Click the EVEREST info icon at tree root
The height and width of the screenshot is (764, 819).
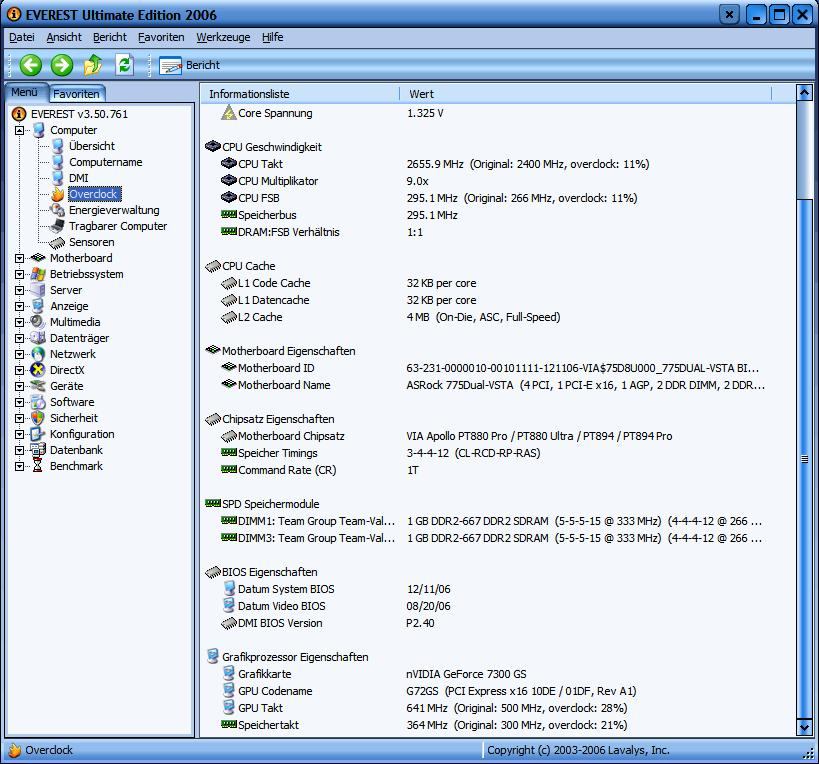tap(19, 114)
